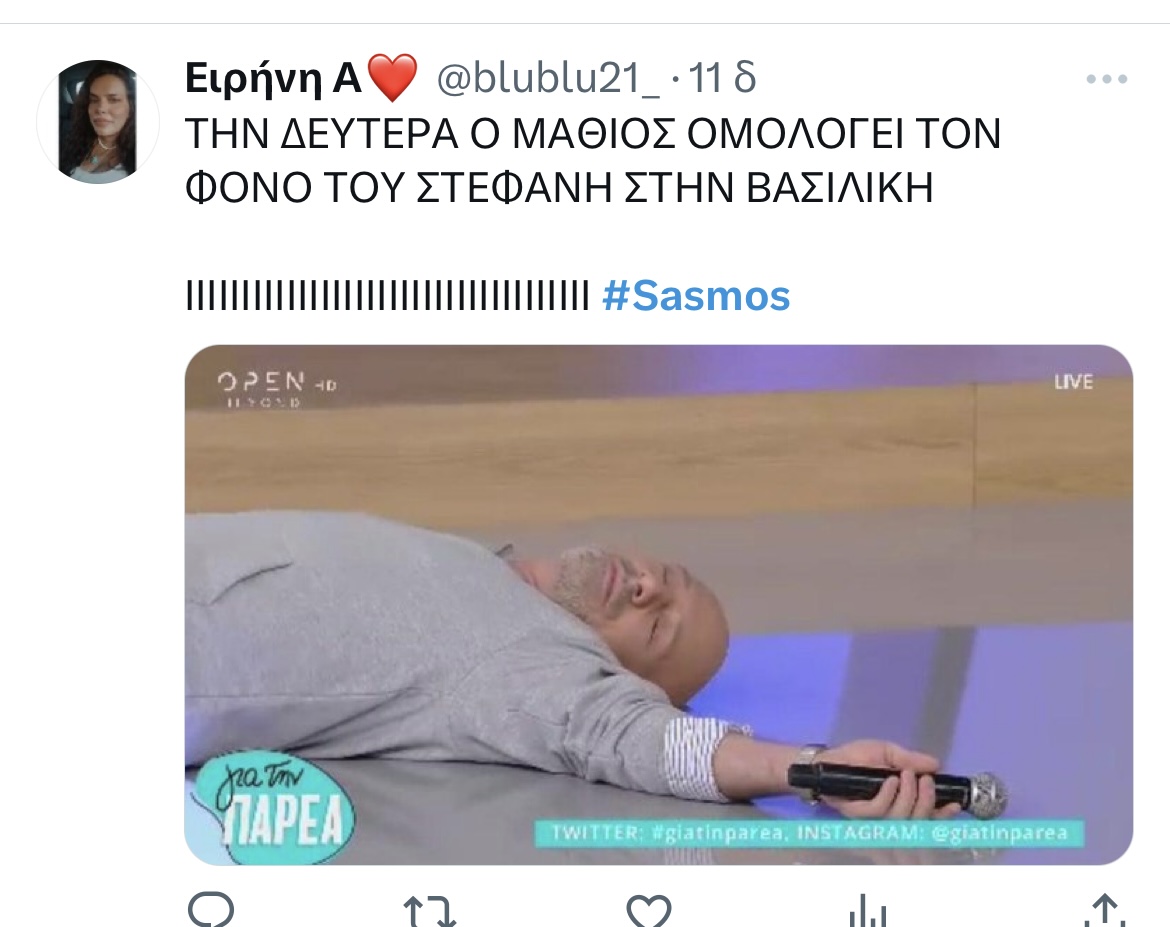Click the row of vertical bars before #Sasmos
The image size is (1170, 927).
(x=387, y=296)
